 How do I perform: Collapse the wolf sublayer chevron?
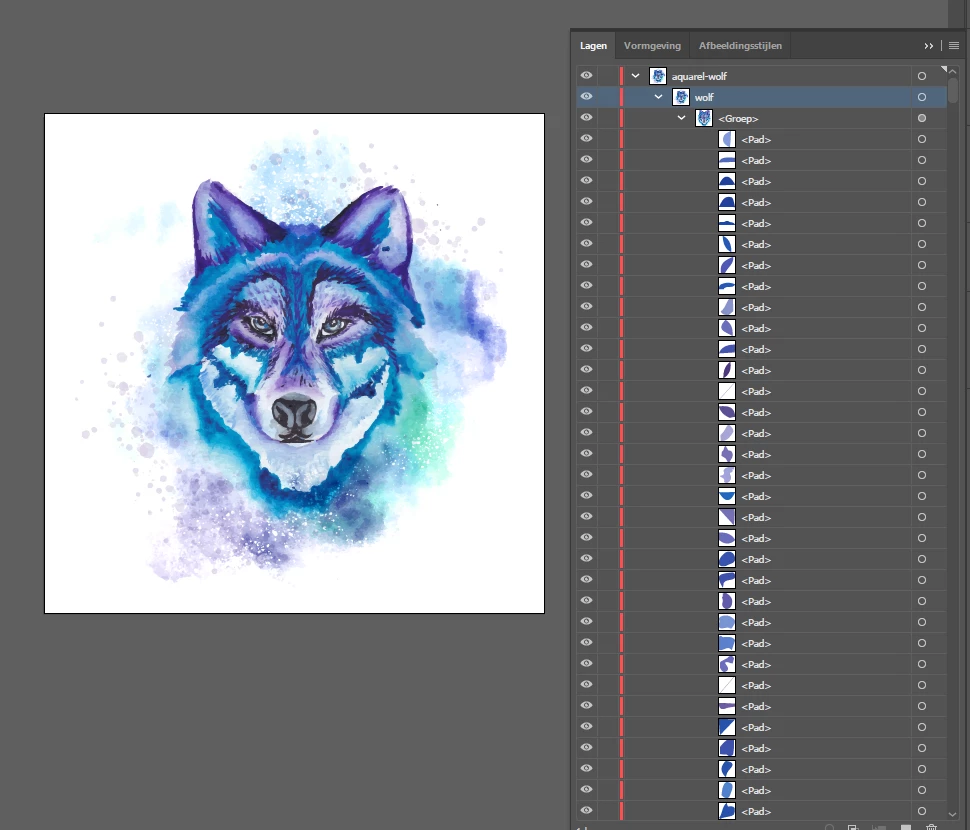(658, 96)
